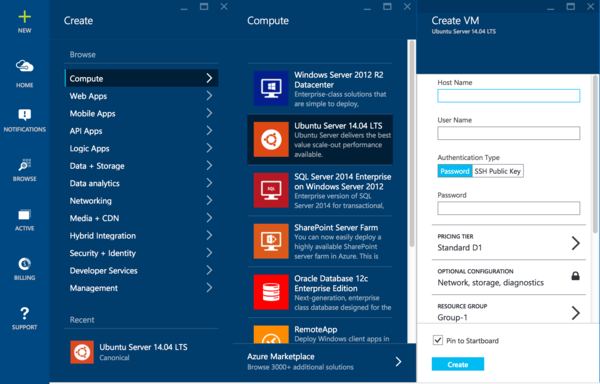Open recent Ubuntu Server 14.04 LTS Canonical entry text
Screen dimensions: 600x384
pos(143,352)
